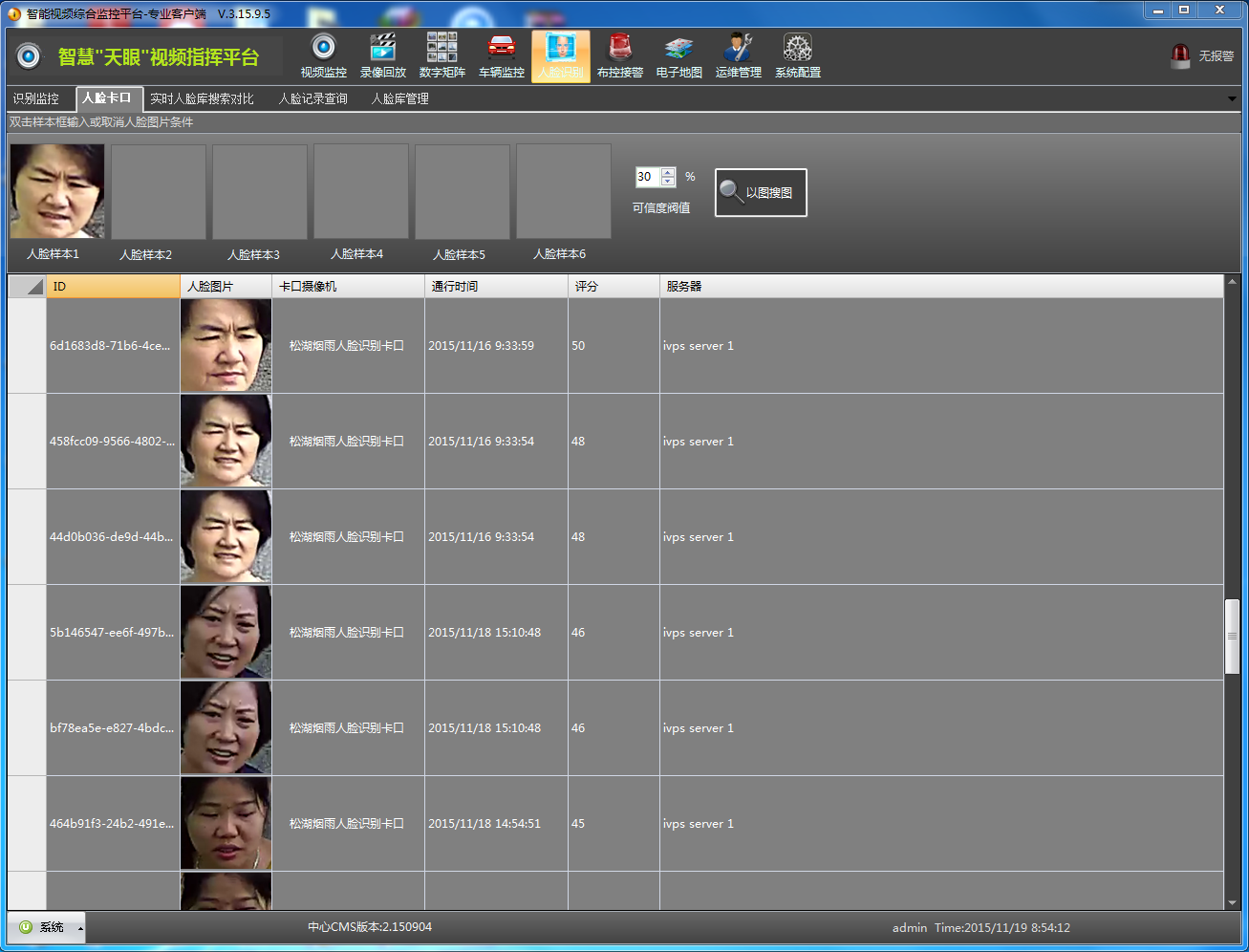Open the 人脸记录查询 tab
Image resolution: width=1249 pixels, height=952 pixels.
tap(312, 98)
